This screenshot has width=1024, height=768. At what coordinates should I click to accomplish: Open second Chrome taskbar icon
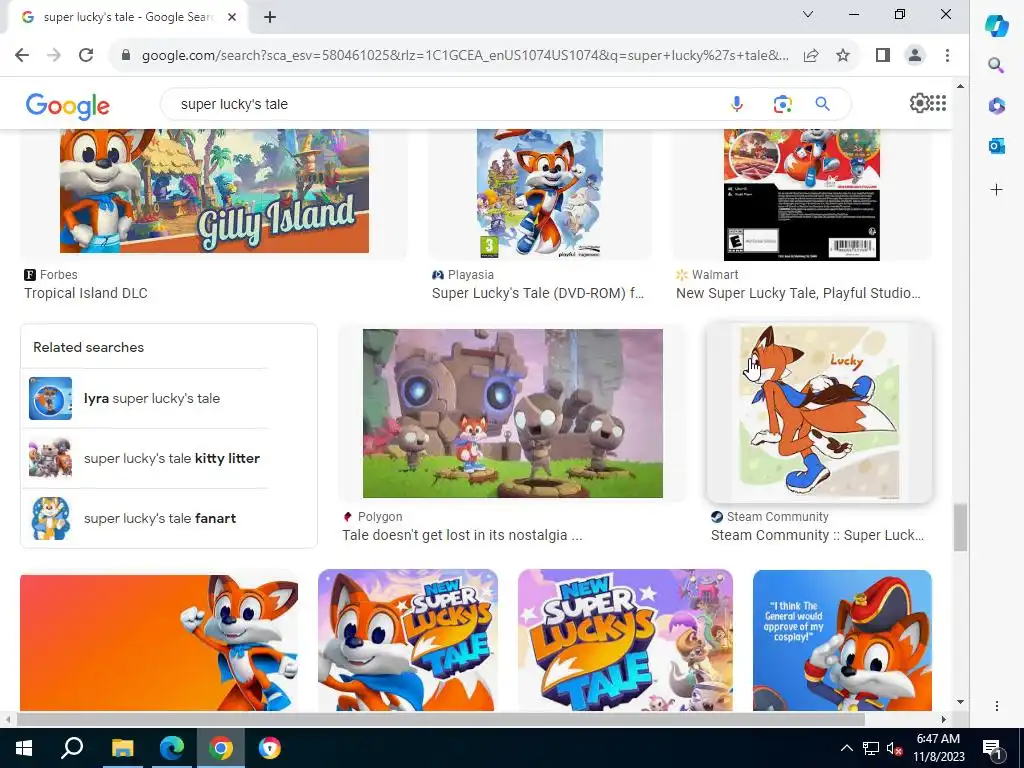[270, 748]
